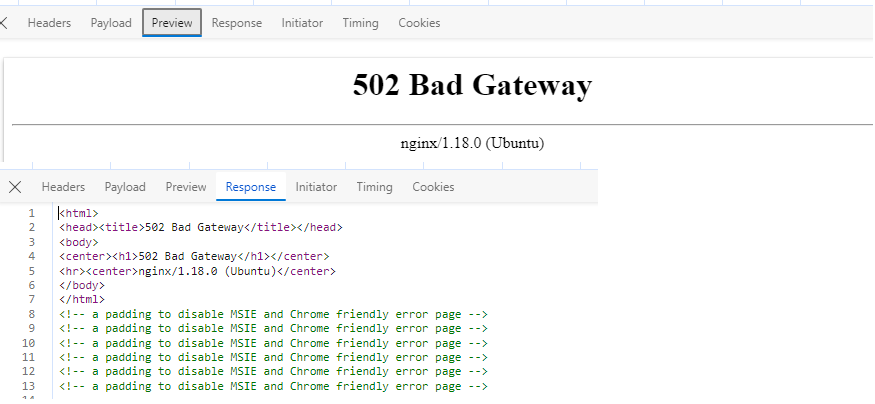Image resolution: width=875 pixels, height=404 pixels.
Task: Switch to Preview tab beside active Response tab
Action: coord(186,187)
